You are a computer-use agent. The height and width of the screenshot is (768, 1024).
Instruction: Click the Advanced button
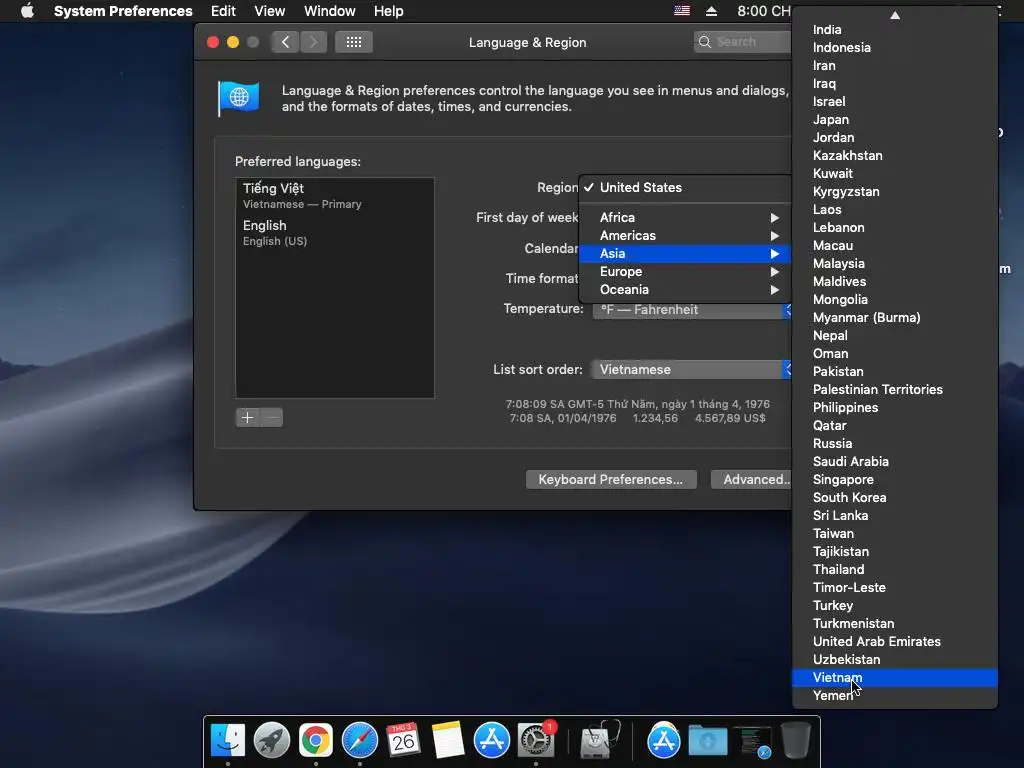(x=752, y=479)
